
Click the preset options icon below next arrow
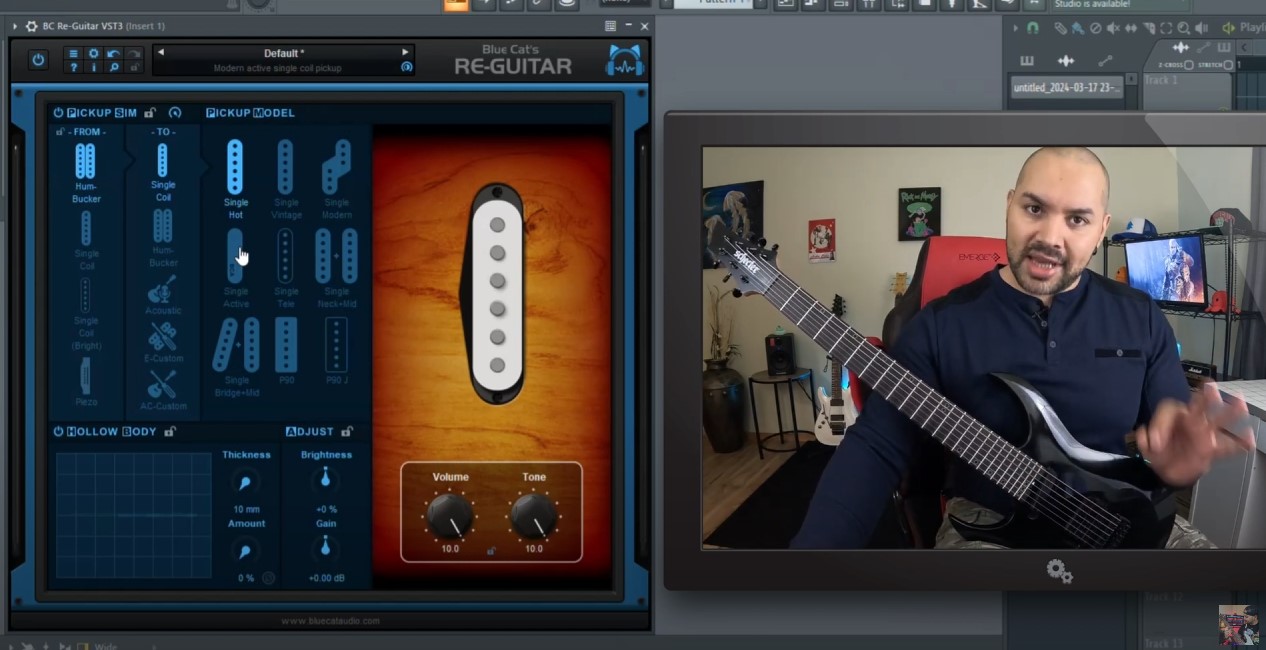(x=406, y=67)
